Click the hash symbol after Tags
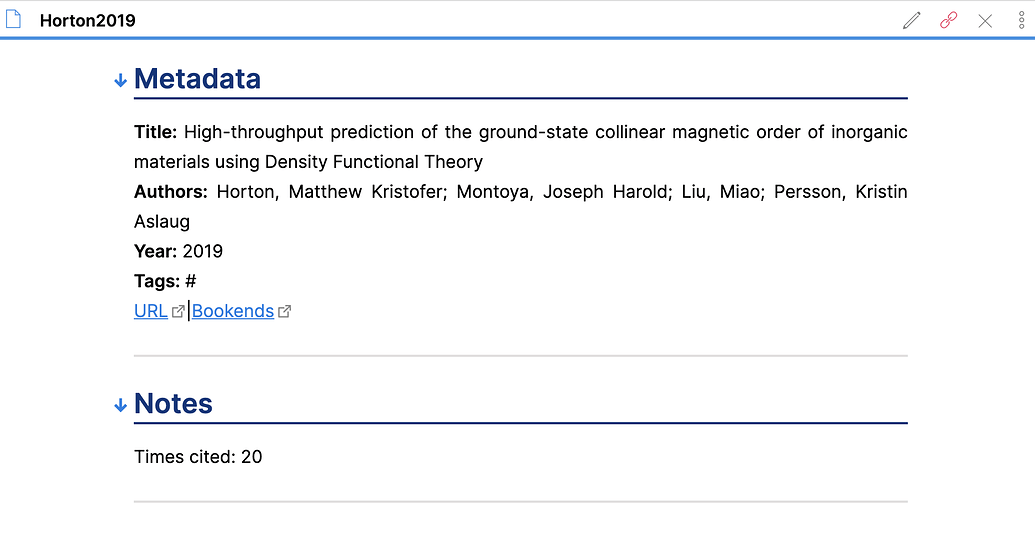This screenshot has height=558, width=1035. click(191, 281)
